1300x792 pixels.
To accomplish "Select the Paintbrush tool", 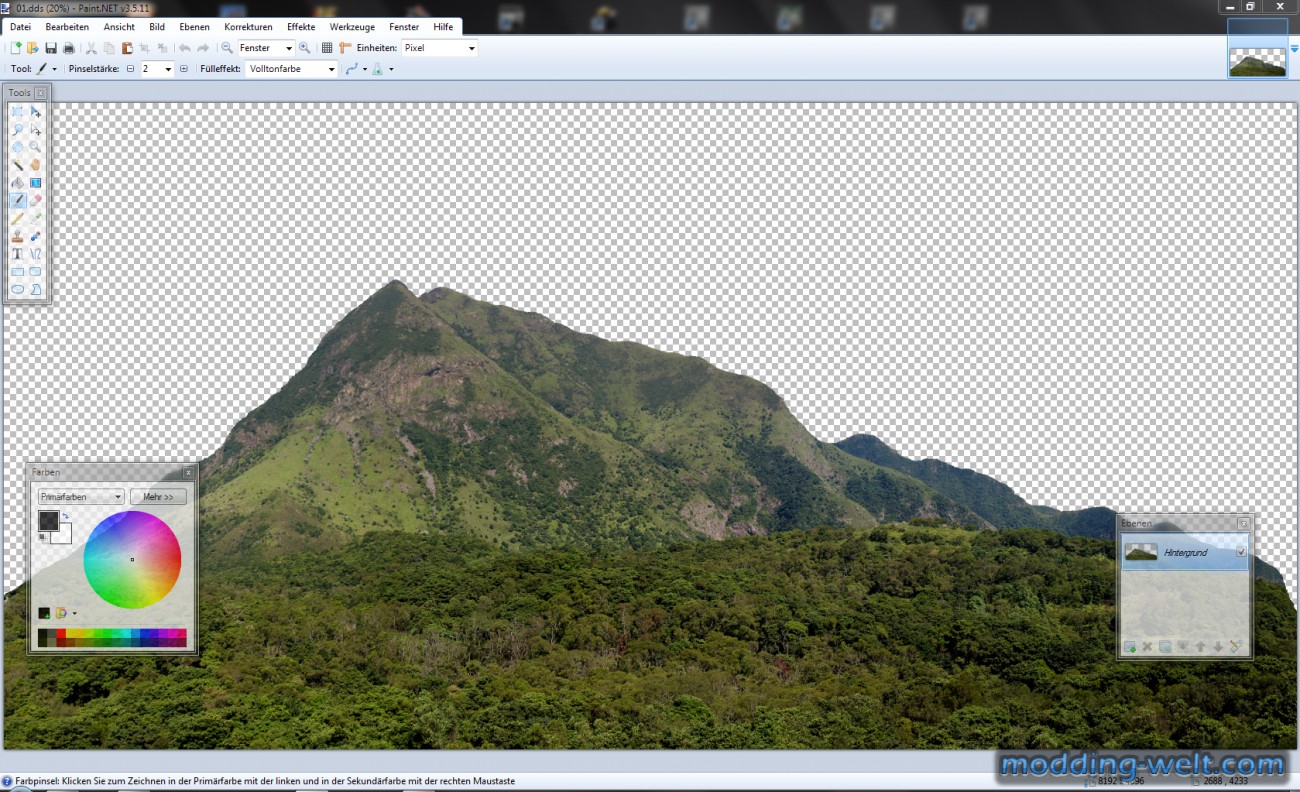I will tap(17, 200).
